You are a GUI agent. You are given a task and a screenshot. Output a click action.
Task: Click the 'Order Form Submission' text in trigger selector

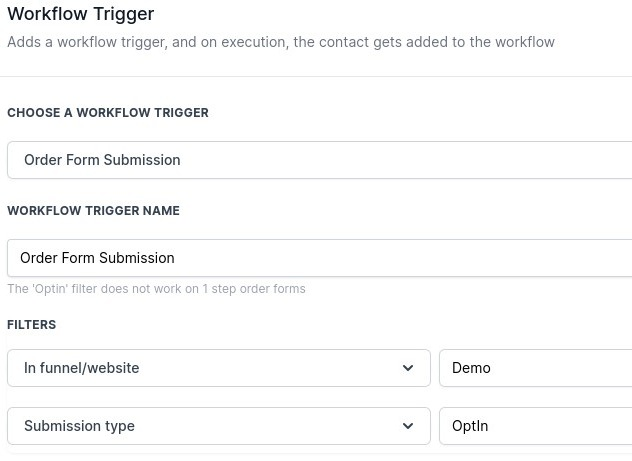pos(102,160)
